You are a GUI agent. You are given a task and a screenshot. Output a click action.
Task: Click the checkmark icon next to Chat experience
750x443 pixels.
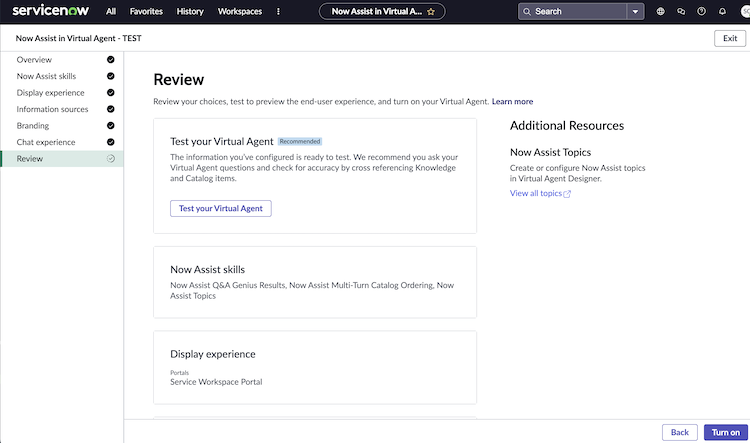[x=110, y=142]
